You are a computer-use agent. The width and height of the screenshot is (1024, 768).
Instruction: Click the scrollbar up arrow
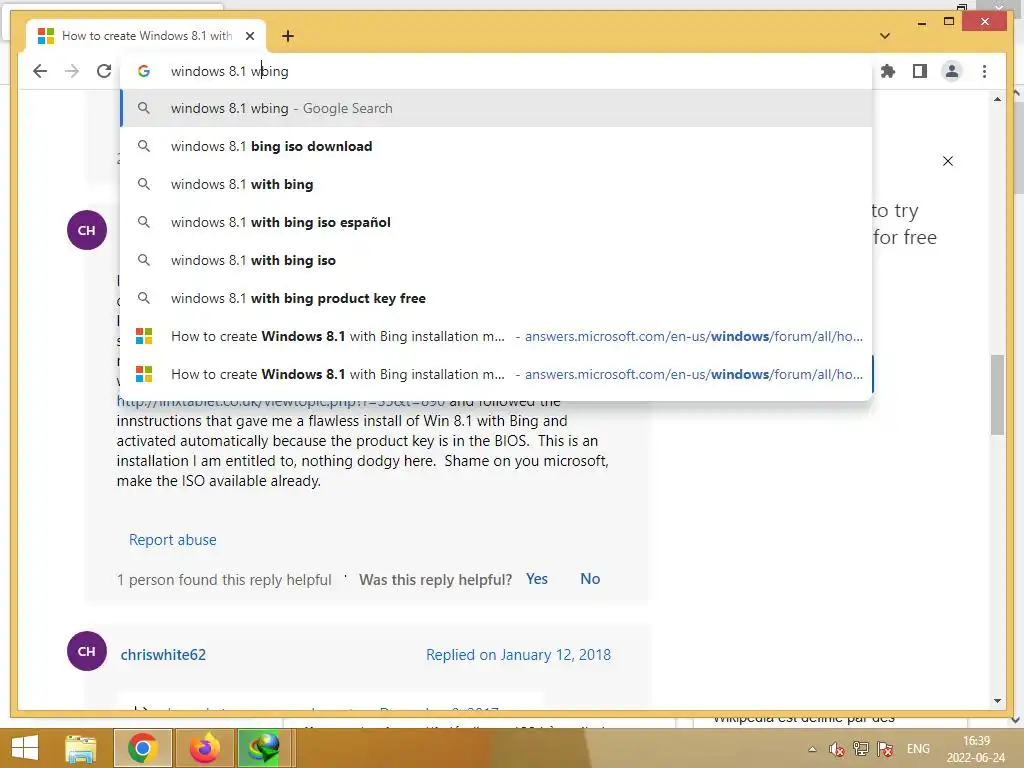(x=997, y=99)
